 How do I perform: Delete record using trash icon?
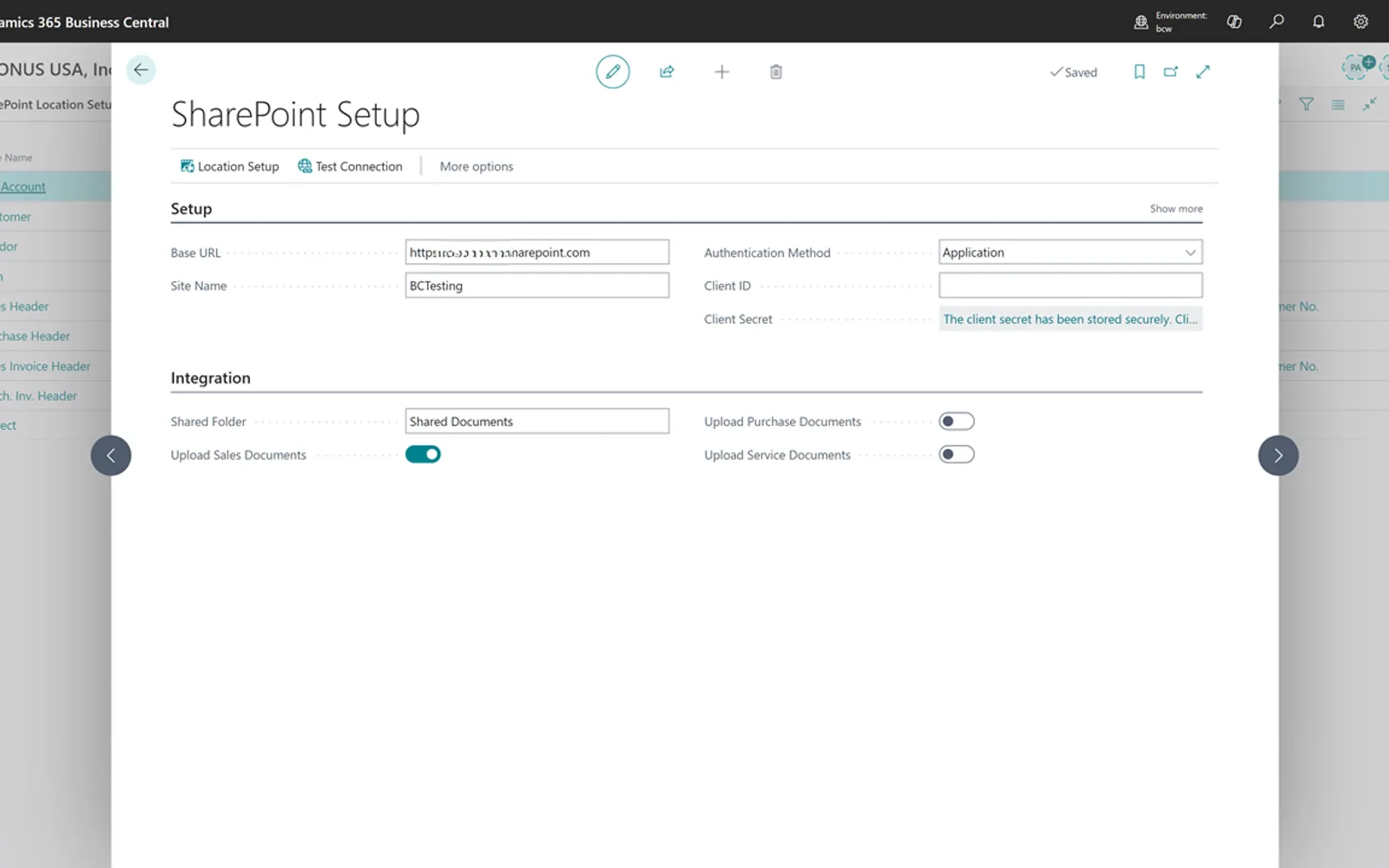click(x=776, y=72)
